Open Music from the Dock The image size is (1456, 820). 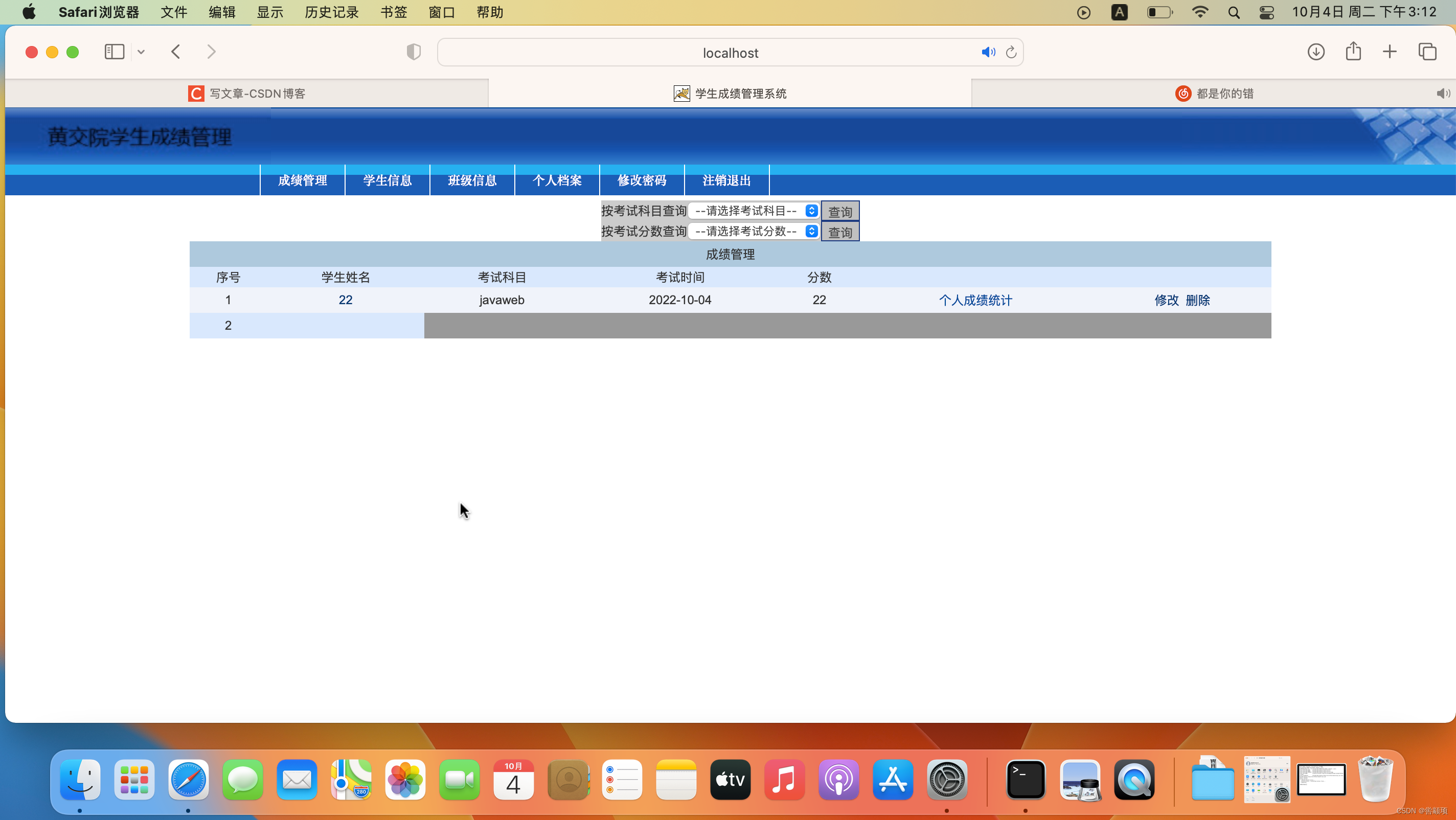[785, 780]
